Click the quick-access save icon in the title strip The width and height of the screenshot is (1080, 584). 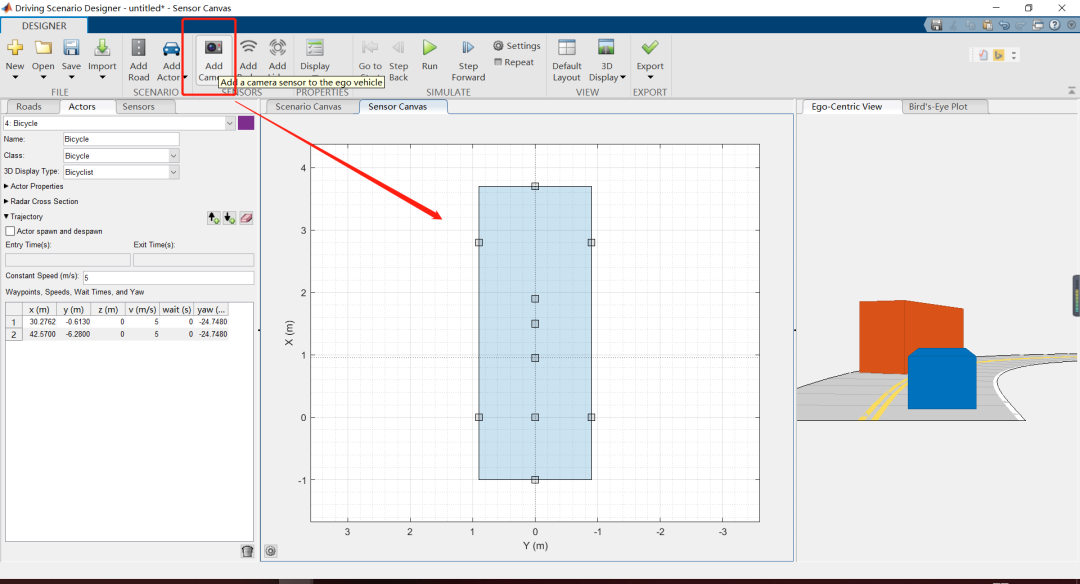(936, 25)
